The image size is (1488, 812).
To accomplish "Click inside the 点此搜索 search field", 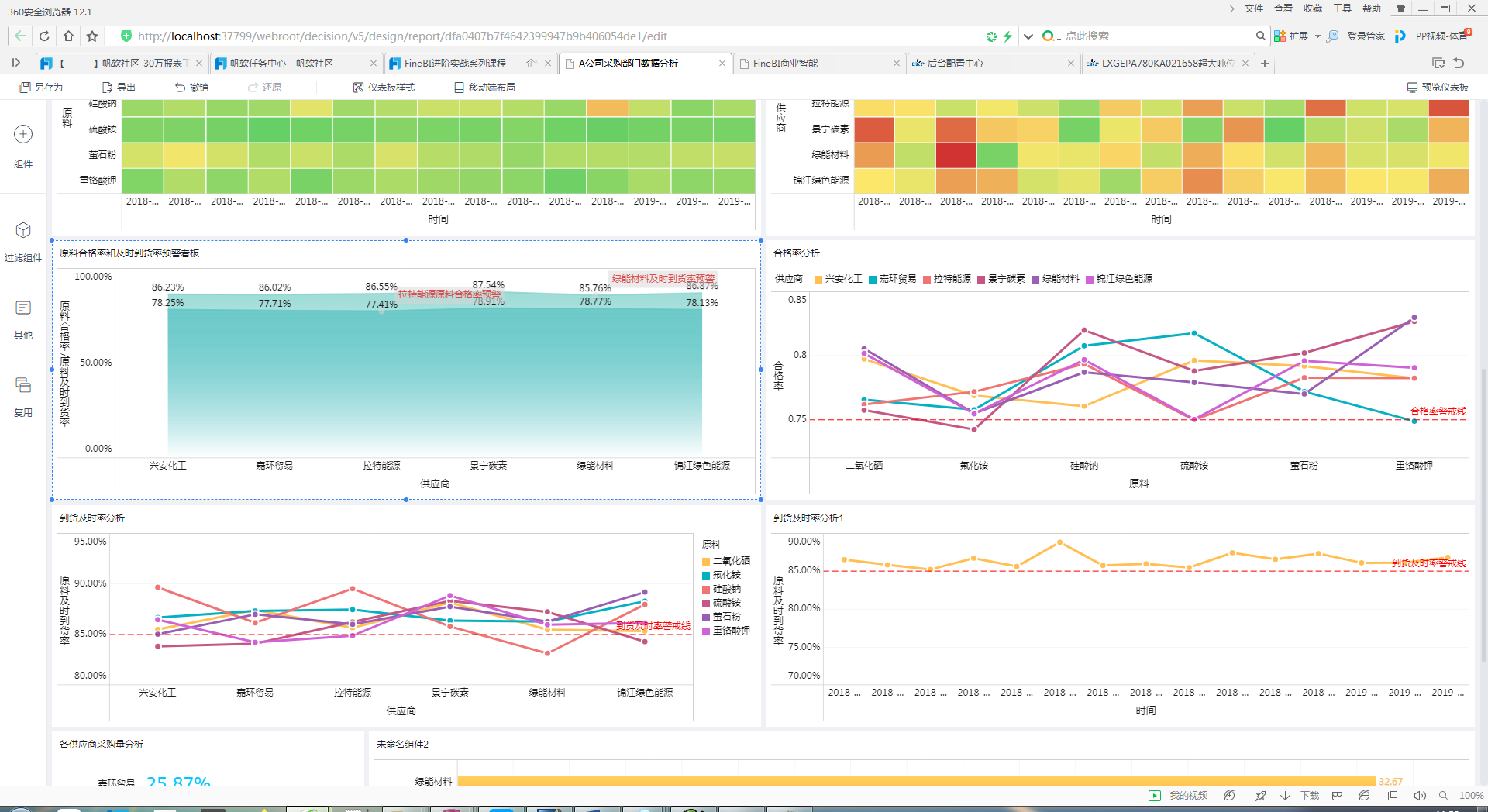I will coord(1155,36).
